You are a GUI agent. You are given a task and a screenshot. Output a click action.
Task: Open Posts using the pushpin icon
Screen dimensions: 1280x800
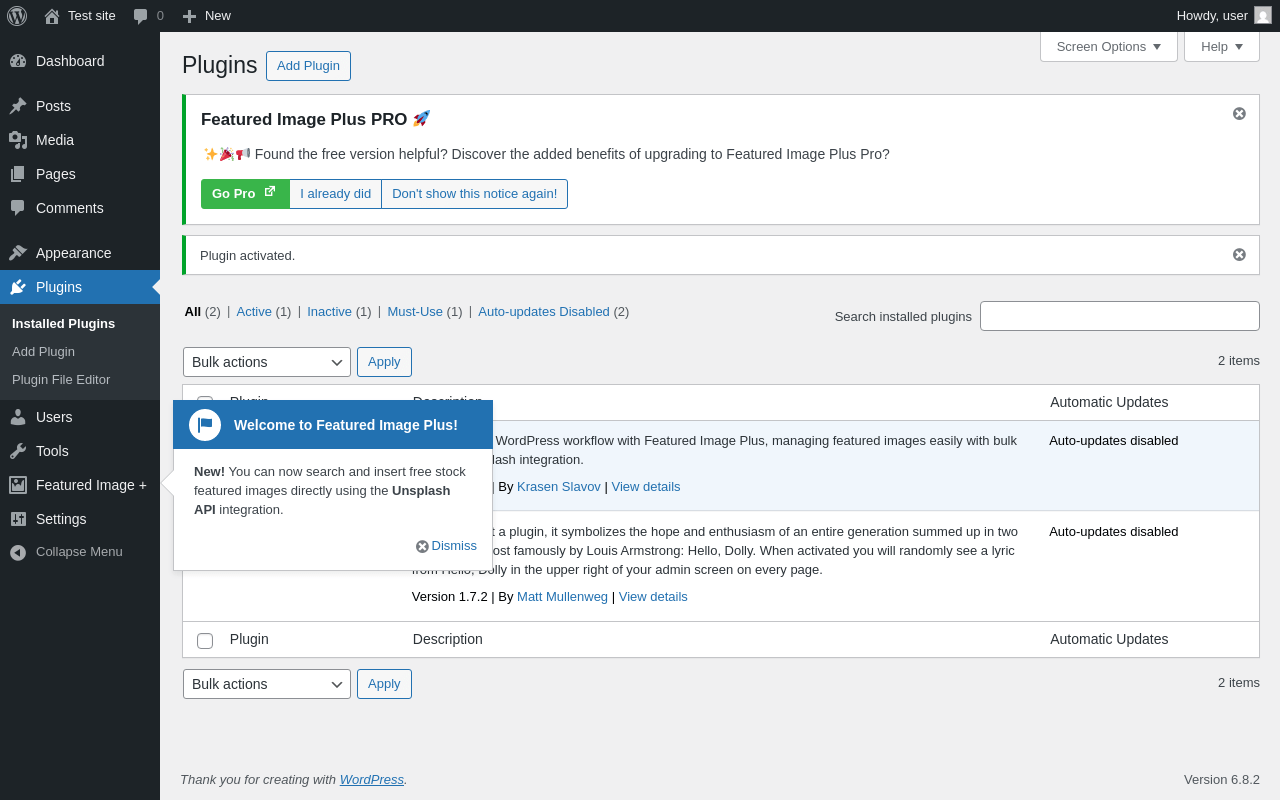click(18, 106)
